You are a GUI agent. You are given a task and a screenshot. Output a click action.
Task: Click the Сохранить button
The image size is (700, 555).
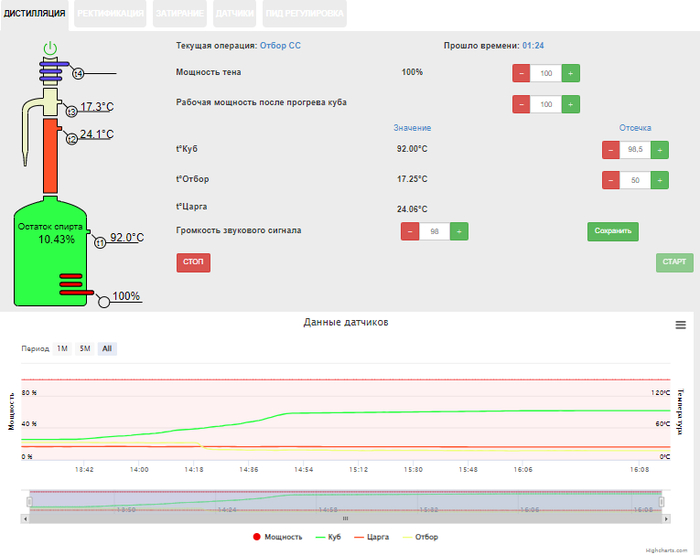pos(612,231)
